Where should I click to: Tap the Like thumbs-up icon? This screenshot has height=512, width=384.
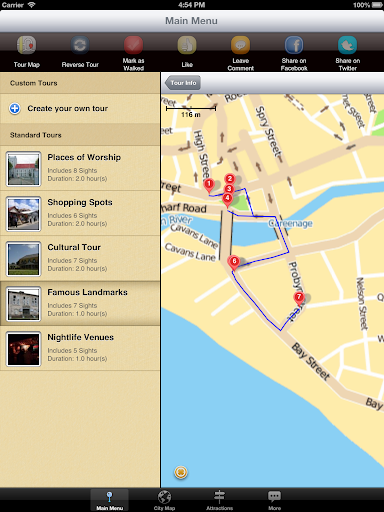[x=187, y=45]
